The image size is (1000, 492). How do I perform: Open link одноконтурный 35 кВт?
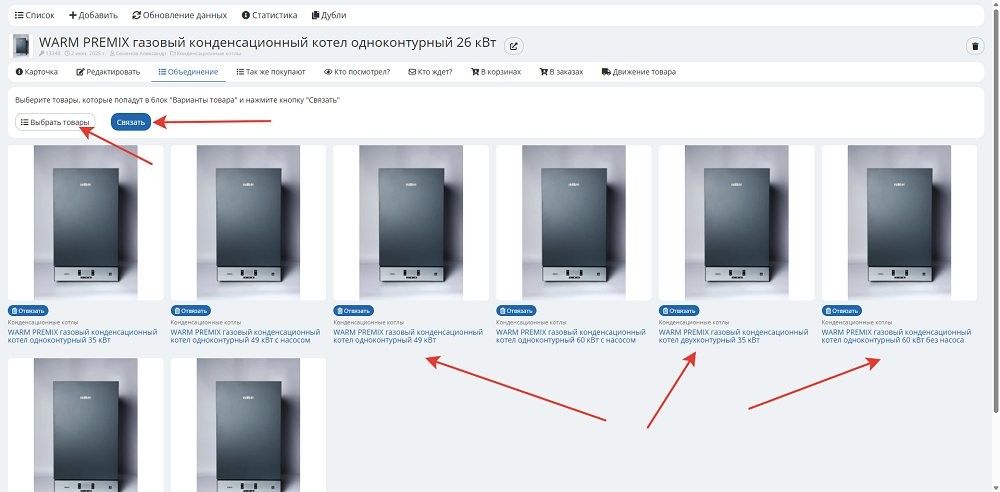coord(82,336)
